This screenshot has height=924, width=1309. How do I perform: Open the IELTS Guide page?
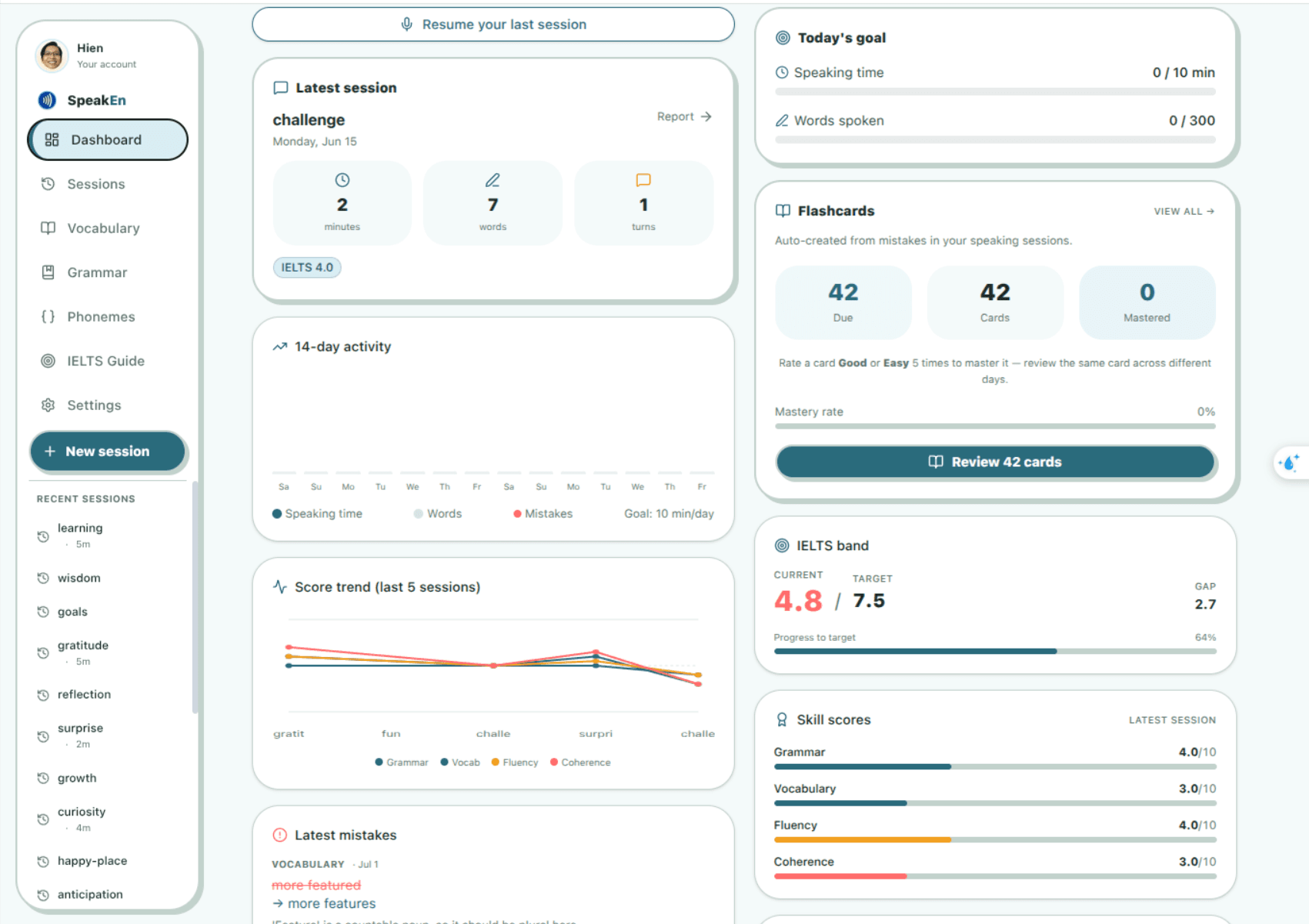point(108,361)
